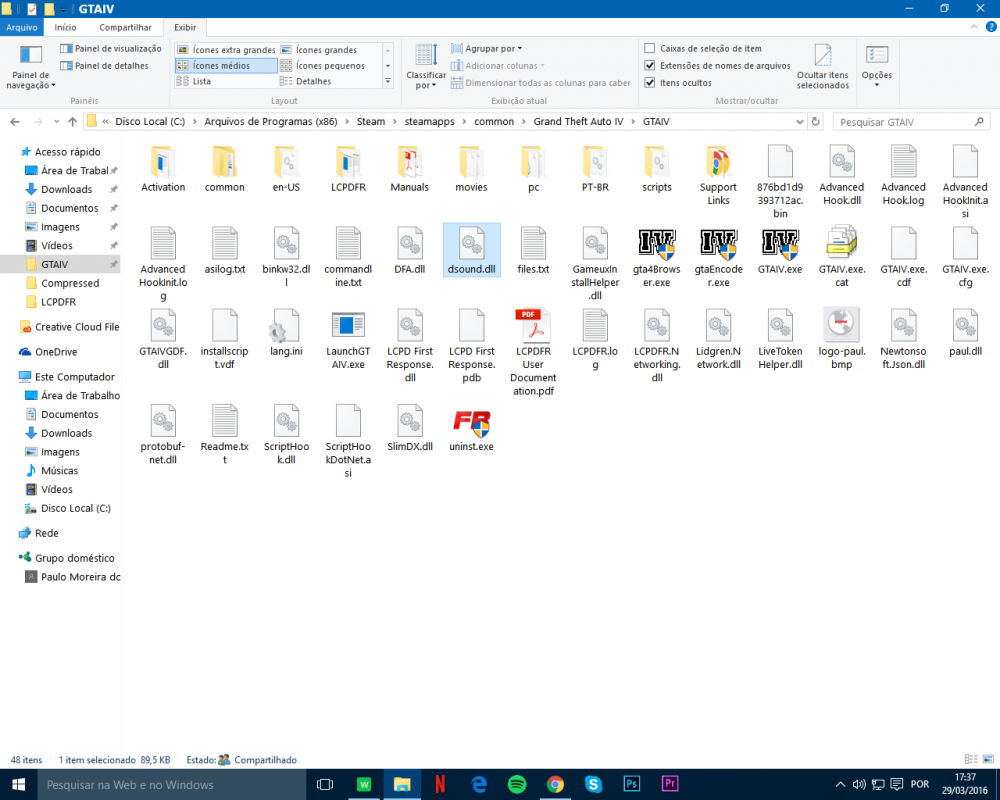The height and width of the screenshot is (800, 1000).
Task: Show hidden tray icons chevron
Action: coord(840,784)
